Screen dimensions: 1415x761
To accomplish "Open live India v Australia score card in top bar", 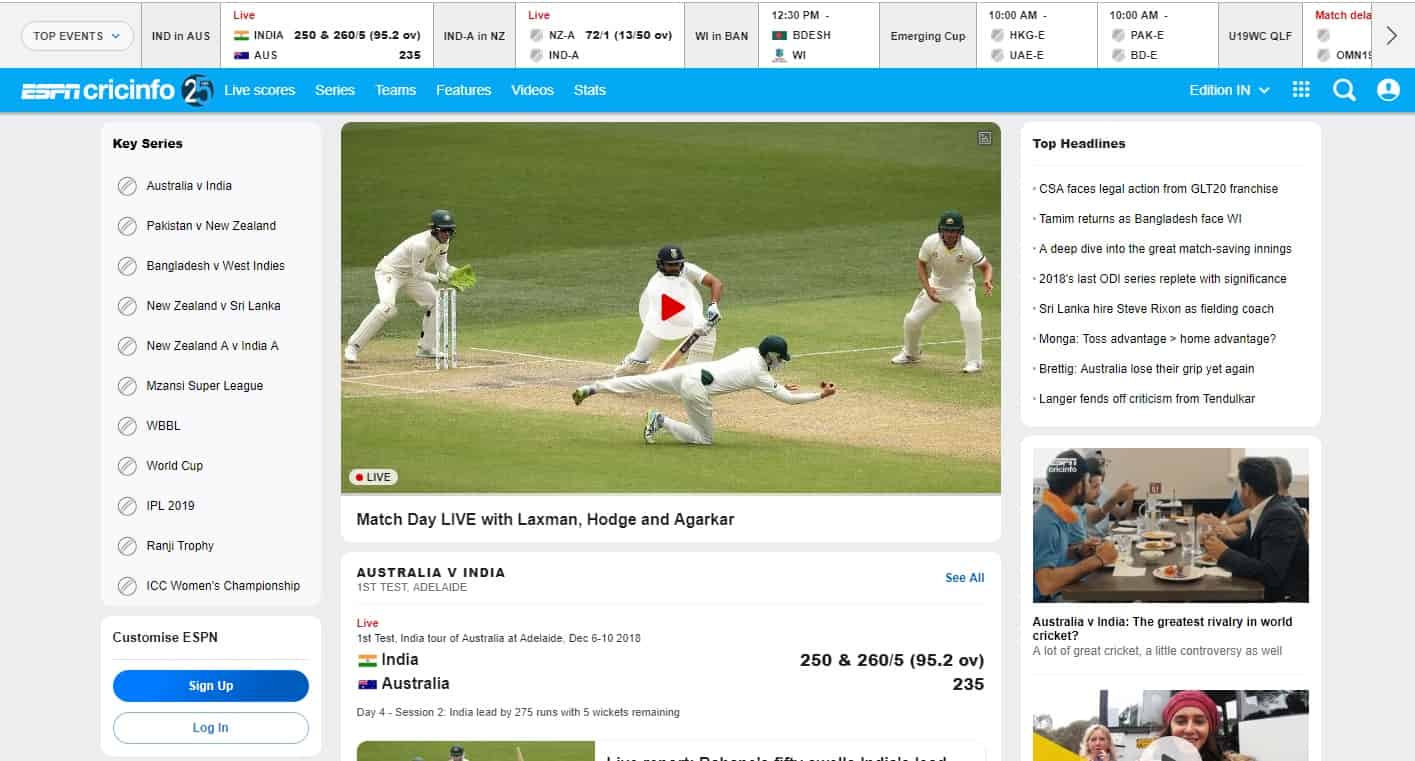I will coord(327,36).
